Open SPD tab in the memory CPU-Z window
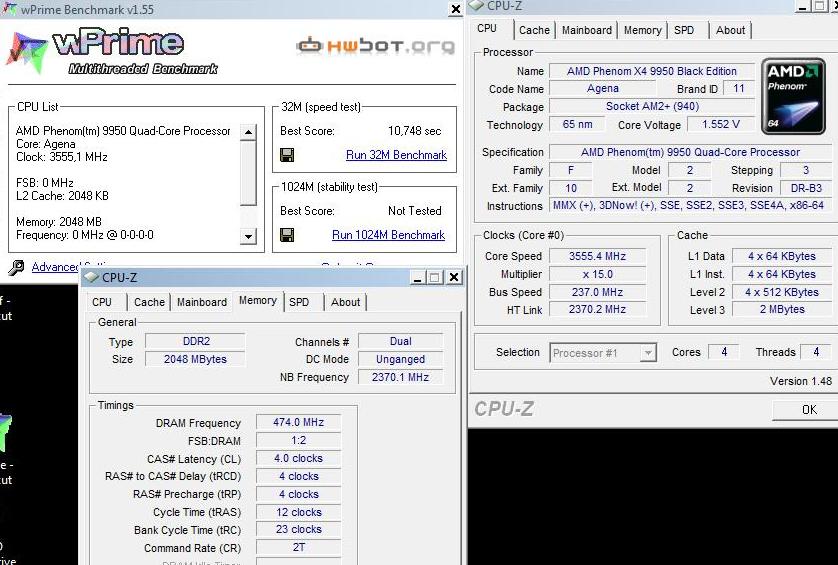This screenshot has height=565, width=838. (x=299, y=302)
